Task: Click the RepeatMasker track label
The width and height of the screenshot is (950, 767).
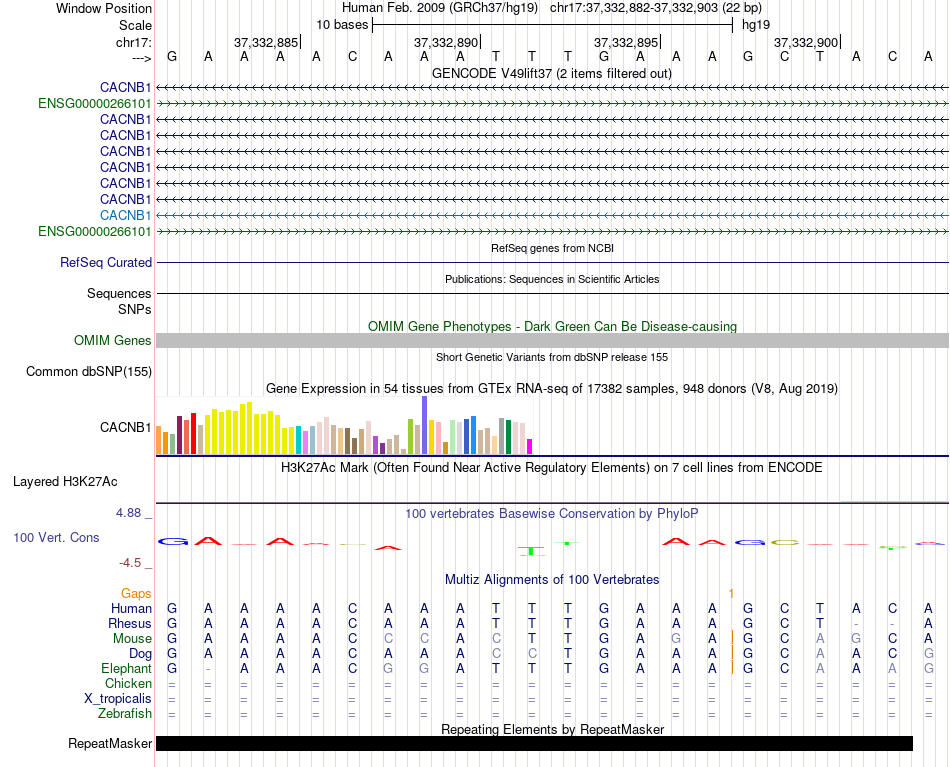Action: [110, 743]
